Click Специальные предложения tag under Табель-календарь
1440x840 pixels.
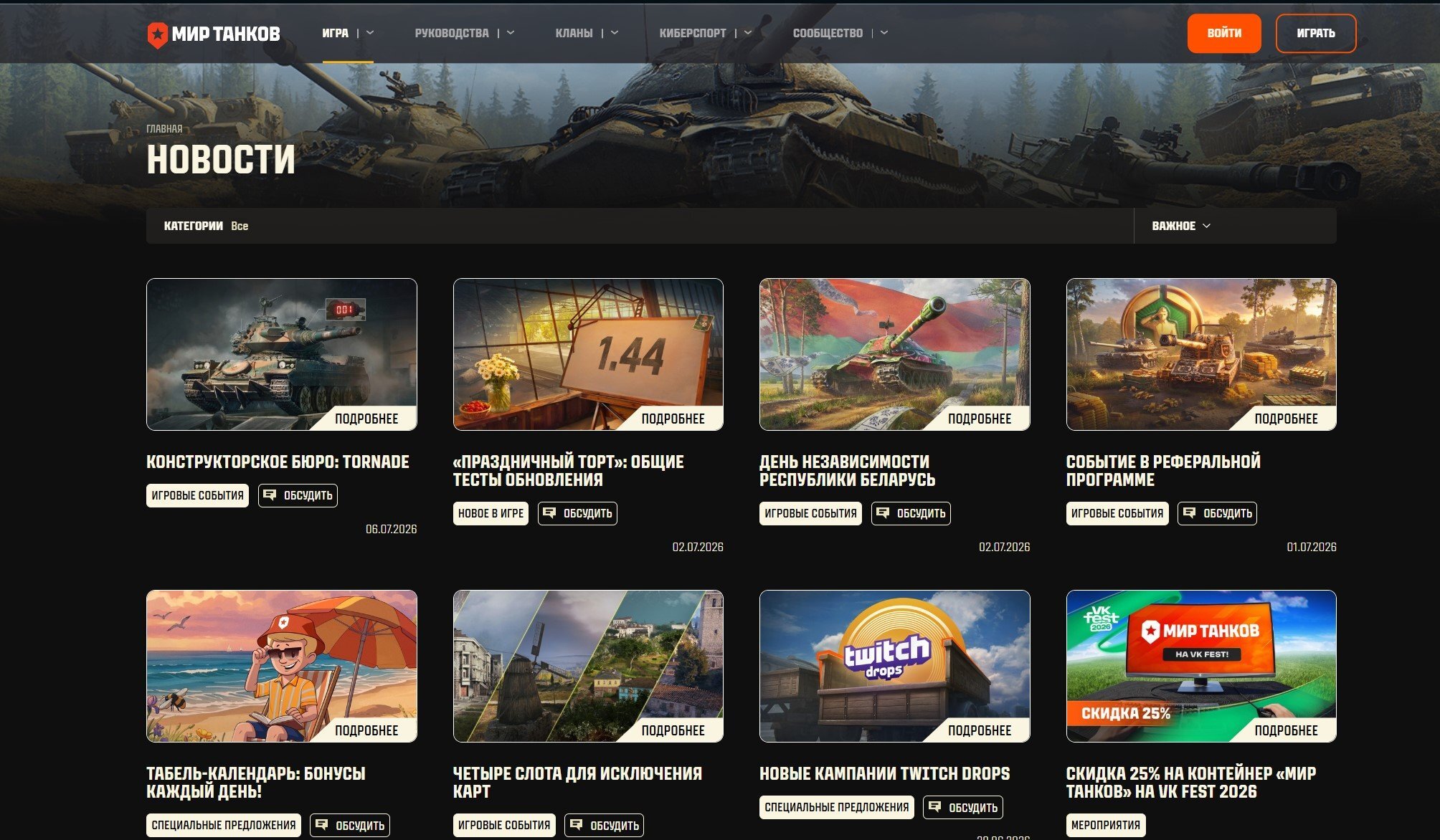click(x=224, y=825)
